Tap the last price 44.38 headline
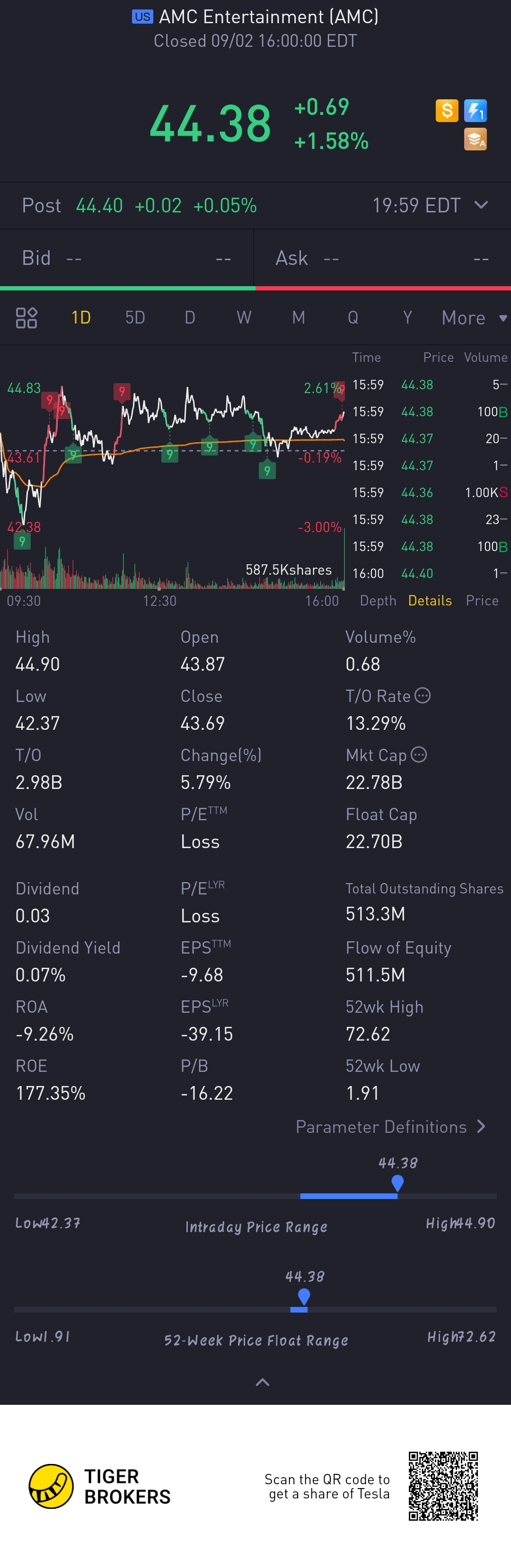Screen dimensions: 511x1568 click(210, 123)
